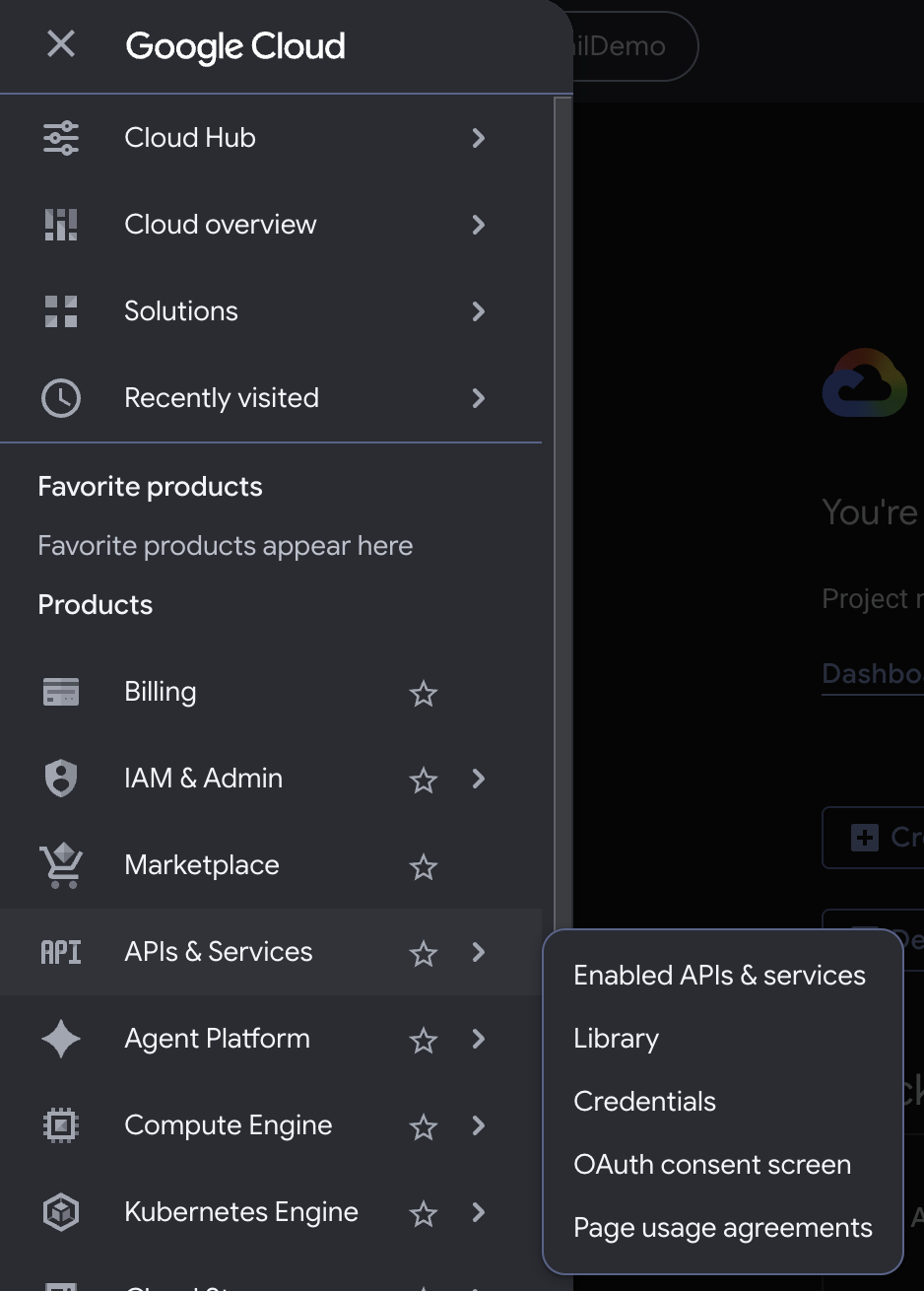Click the IAM & Admin shield icon
This screenshot has width=924, height=1291.
click(61, 779)
